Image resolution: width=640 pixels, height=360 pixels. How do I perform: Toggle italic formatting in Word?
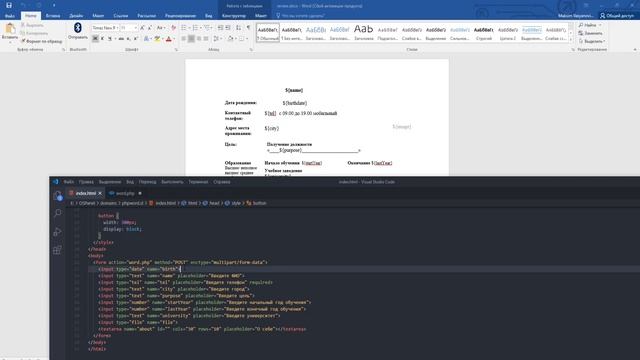coord(102,38)
